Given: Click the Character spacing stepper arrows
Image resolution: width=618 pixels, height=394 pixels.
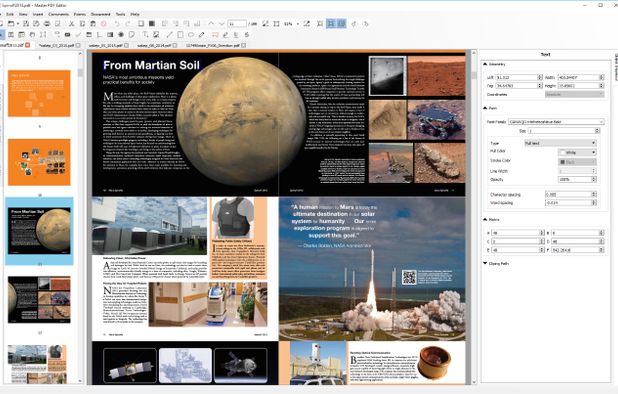Looking at the screenshot, I should point(594,194).
